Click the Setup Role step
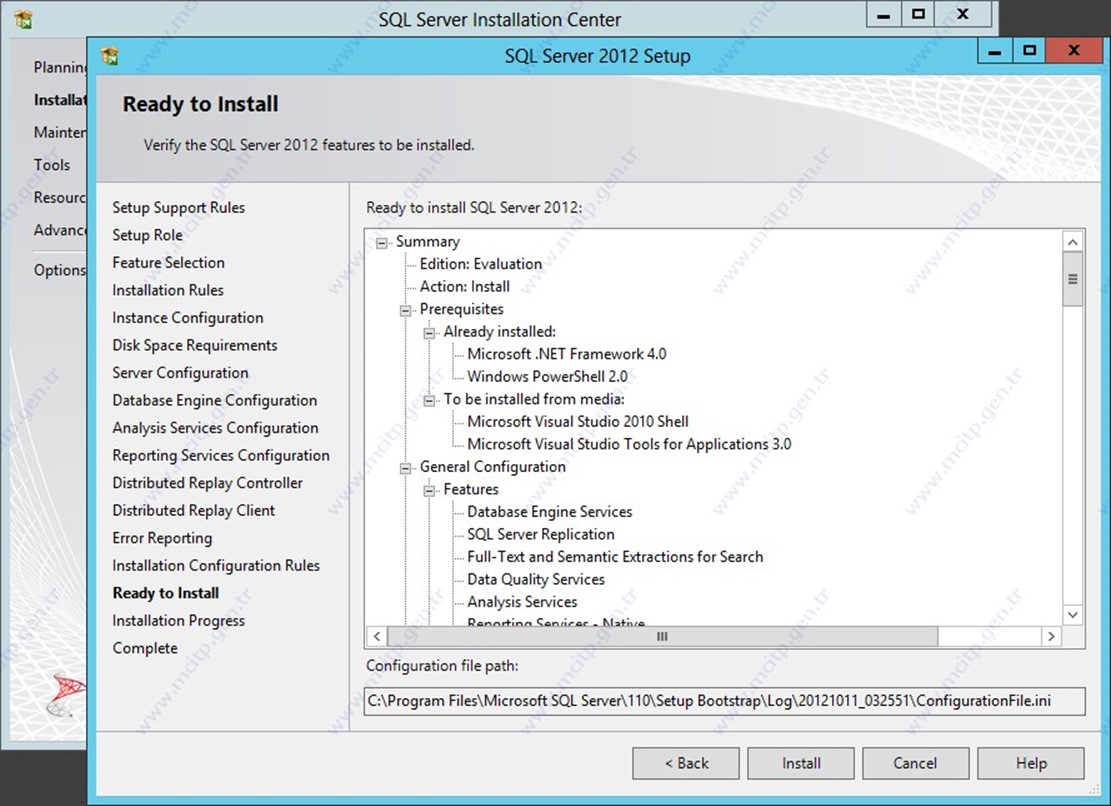The image size is (1111, 806). 147,235
